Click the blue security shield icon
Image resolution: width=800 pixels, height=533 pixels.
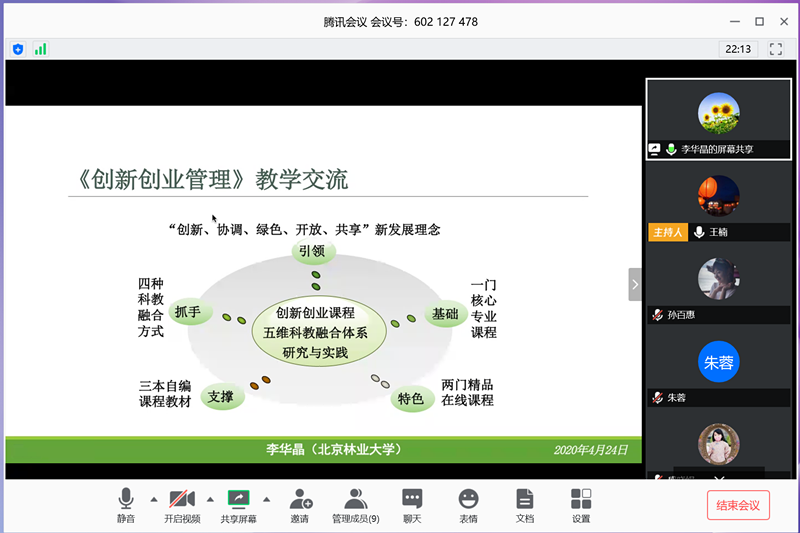click(18, 49)
